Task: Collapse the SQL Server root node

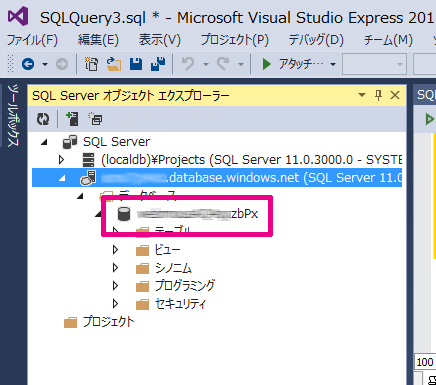Action: click(44, 142)
